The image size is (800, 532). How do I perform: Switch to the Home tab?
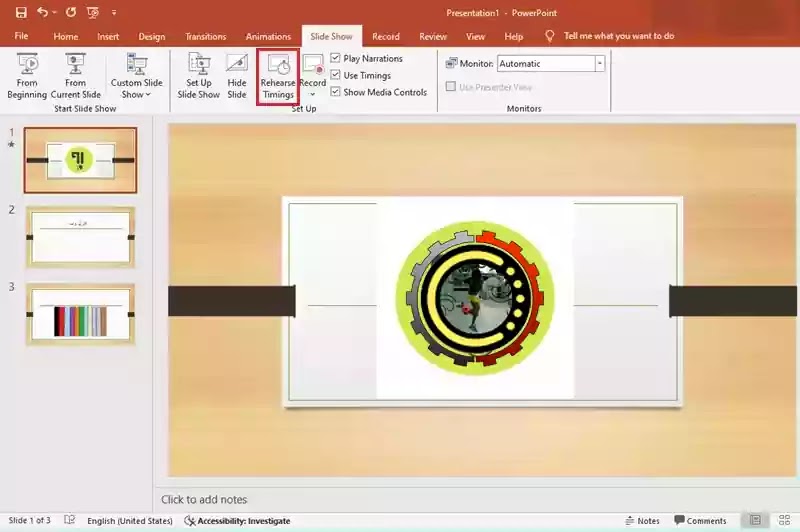click(66, 36)
